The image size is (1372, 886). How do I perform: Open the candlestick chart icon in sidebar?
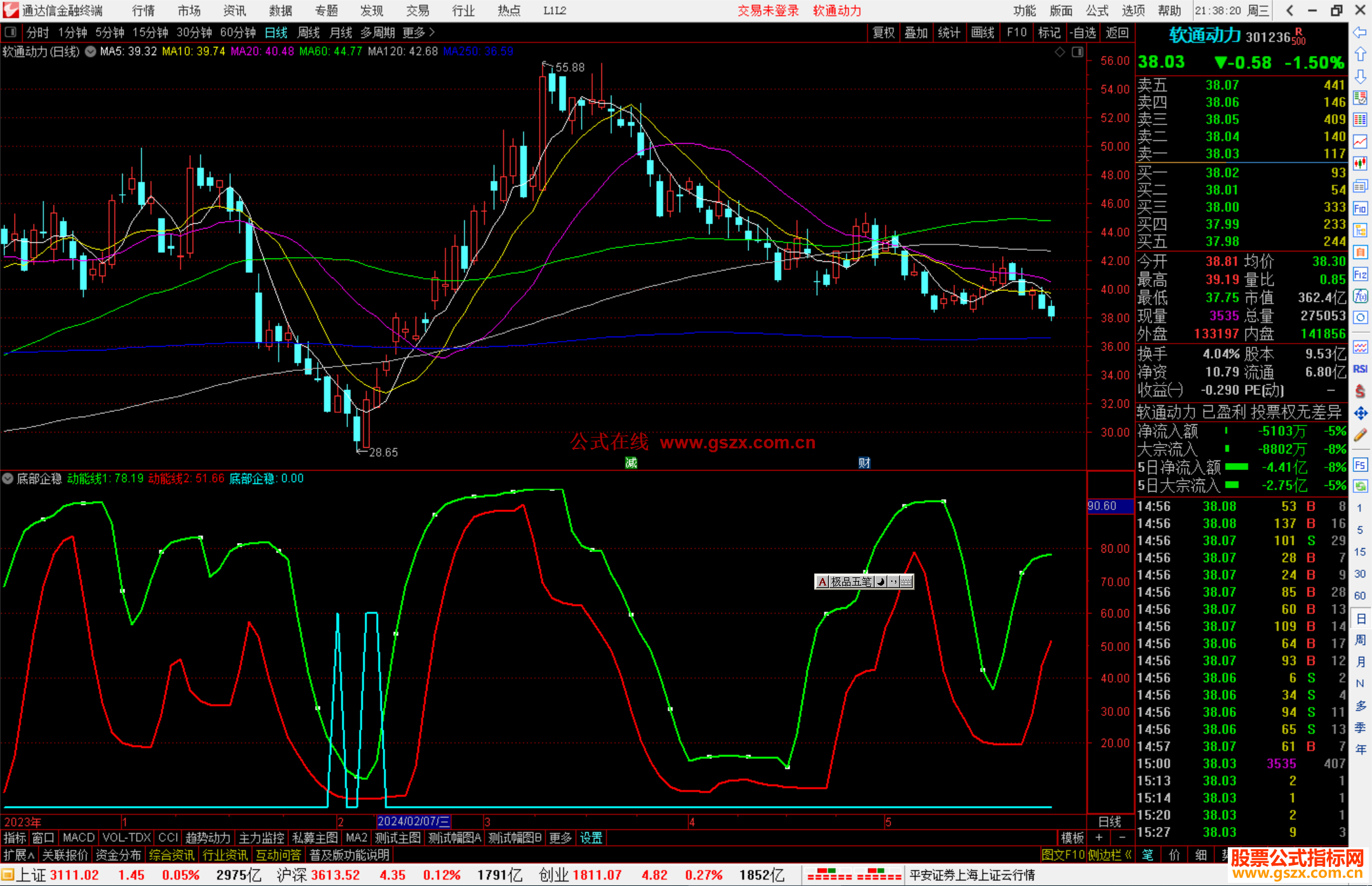click(1360, 163)
